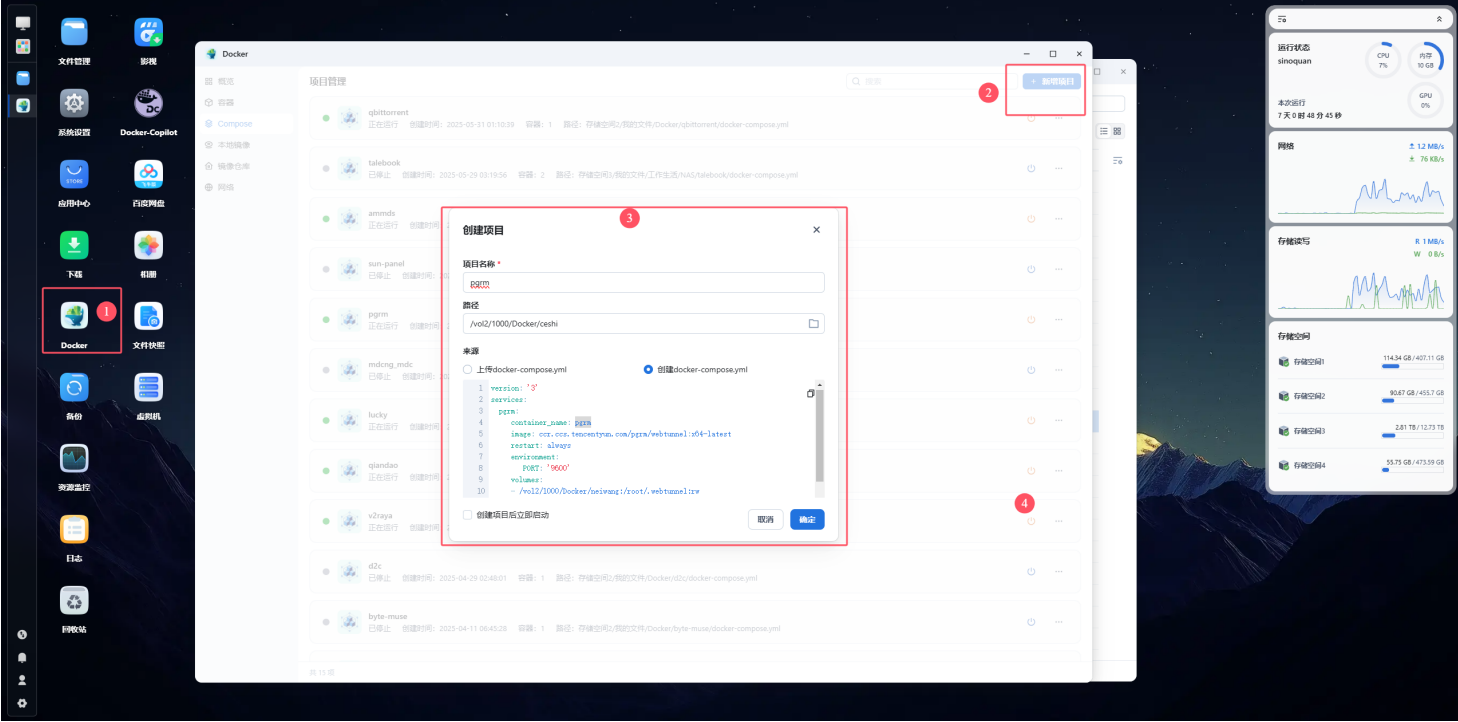Copy compose code with copy icon

(811, 394)
